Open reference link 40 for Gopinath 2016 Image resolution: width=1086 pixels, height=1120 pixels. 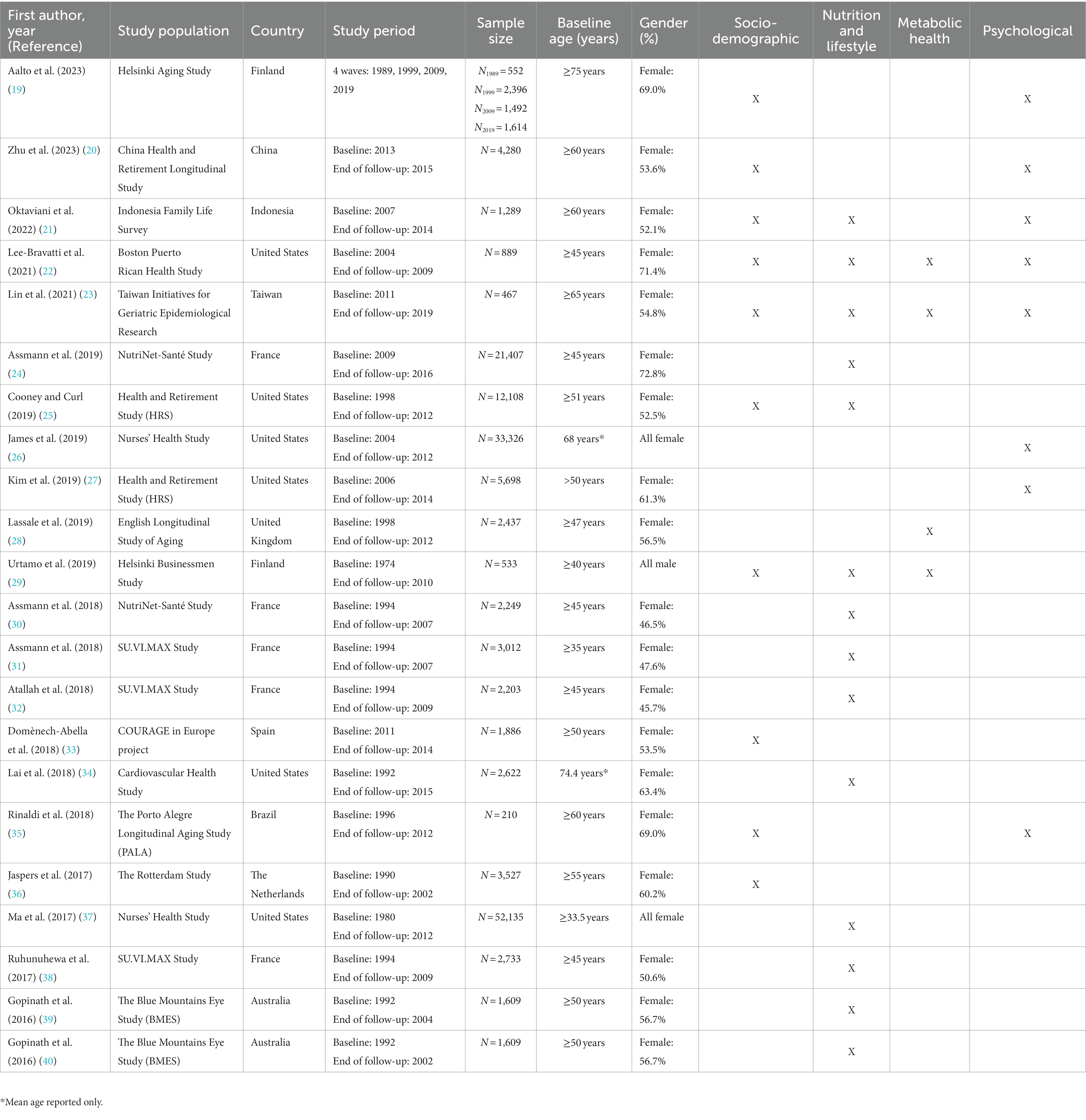tap(48, 1061)
